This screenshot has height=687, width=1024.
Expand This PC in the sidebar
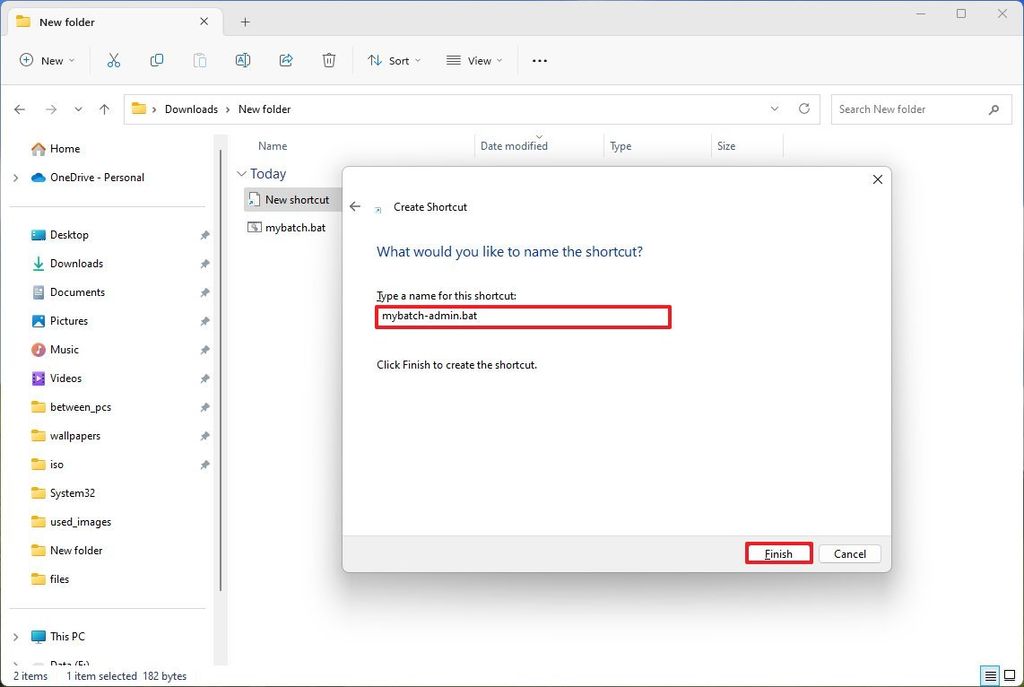pos(15,636)
